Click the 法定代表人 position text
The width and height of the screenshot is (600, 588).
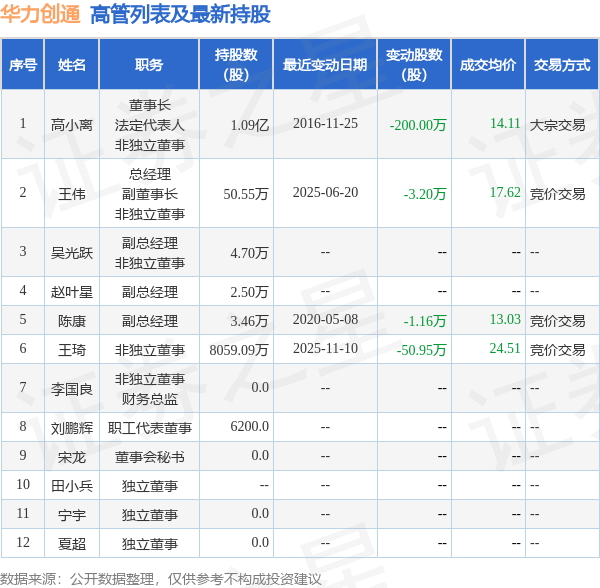point(150,125)
